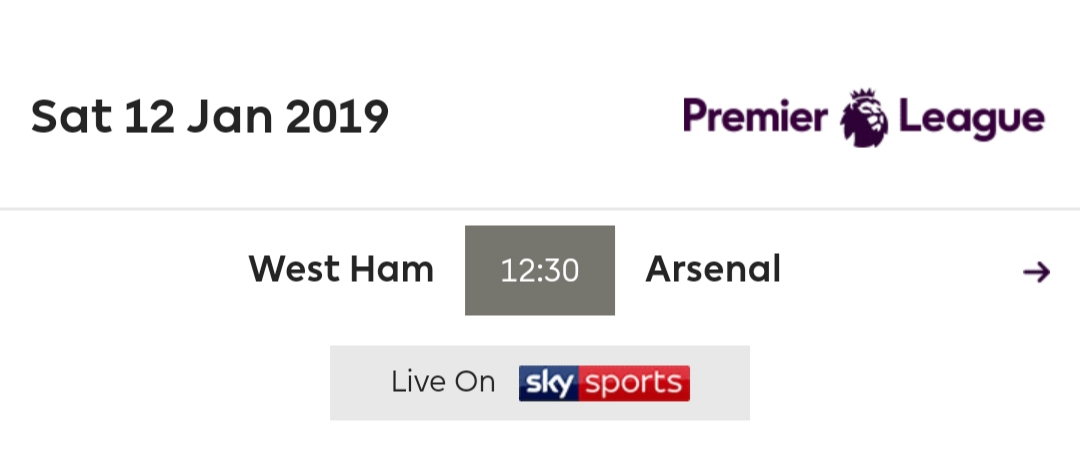The height and width of the screenshot is (449, 1080).
Task: Click the grey broadcaster banner left of "Live On"
Action: 360,383
